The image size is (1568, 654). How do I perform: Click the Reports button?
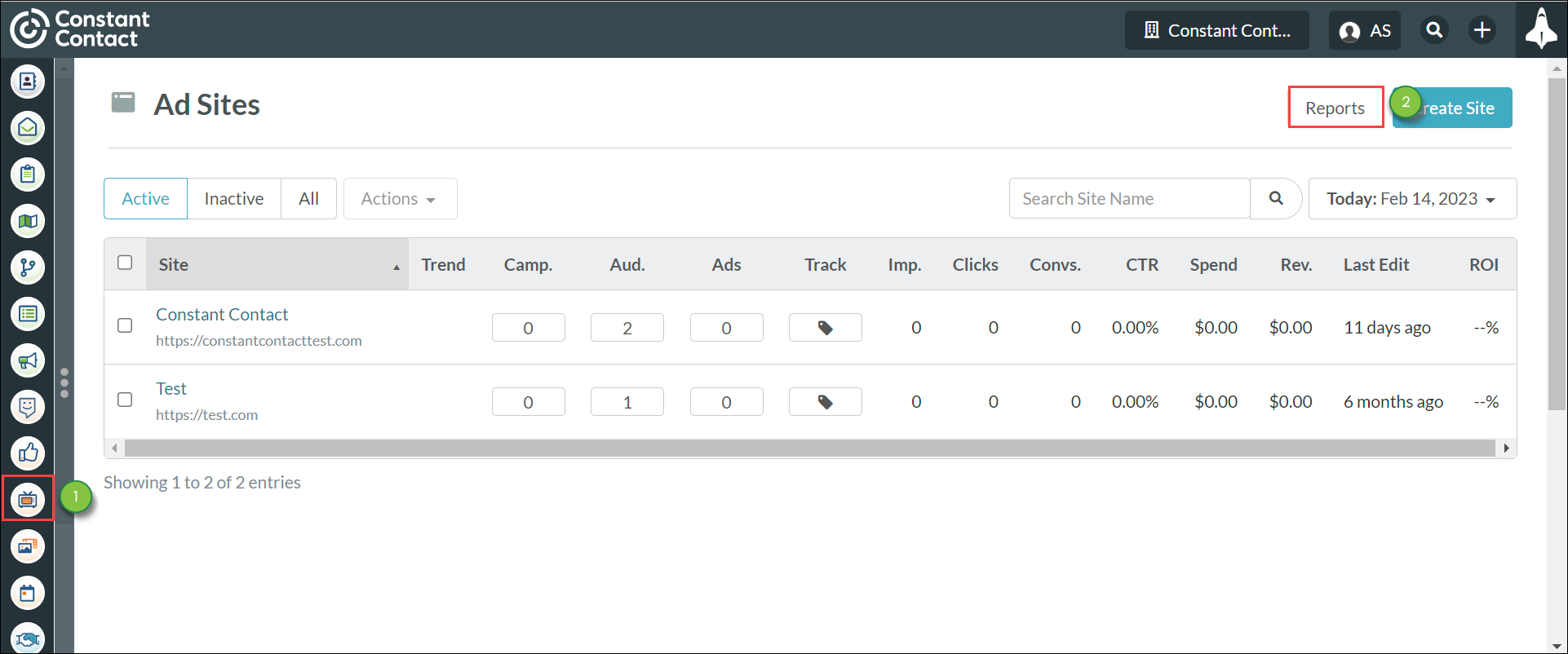tap(1335, 108)
